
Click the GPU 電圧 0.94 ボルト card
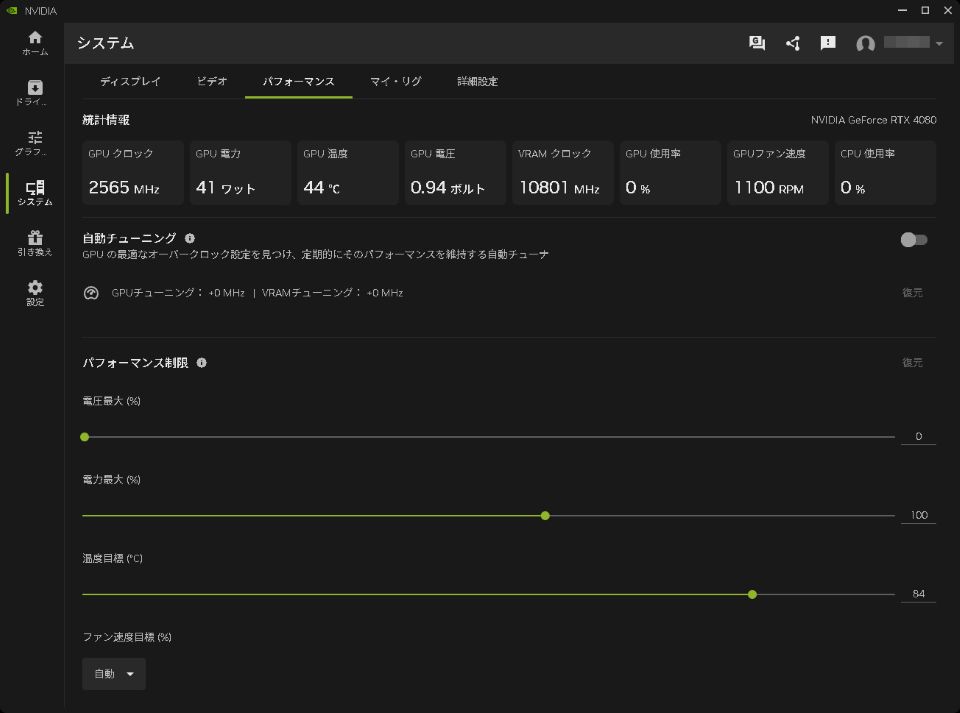coord(455,173)
